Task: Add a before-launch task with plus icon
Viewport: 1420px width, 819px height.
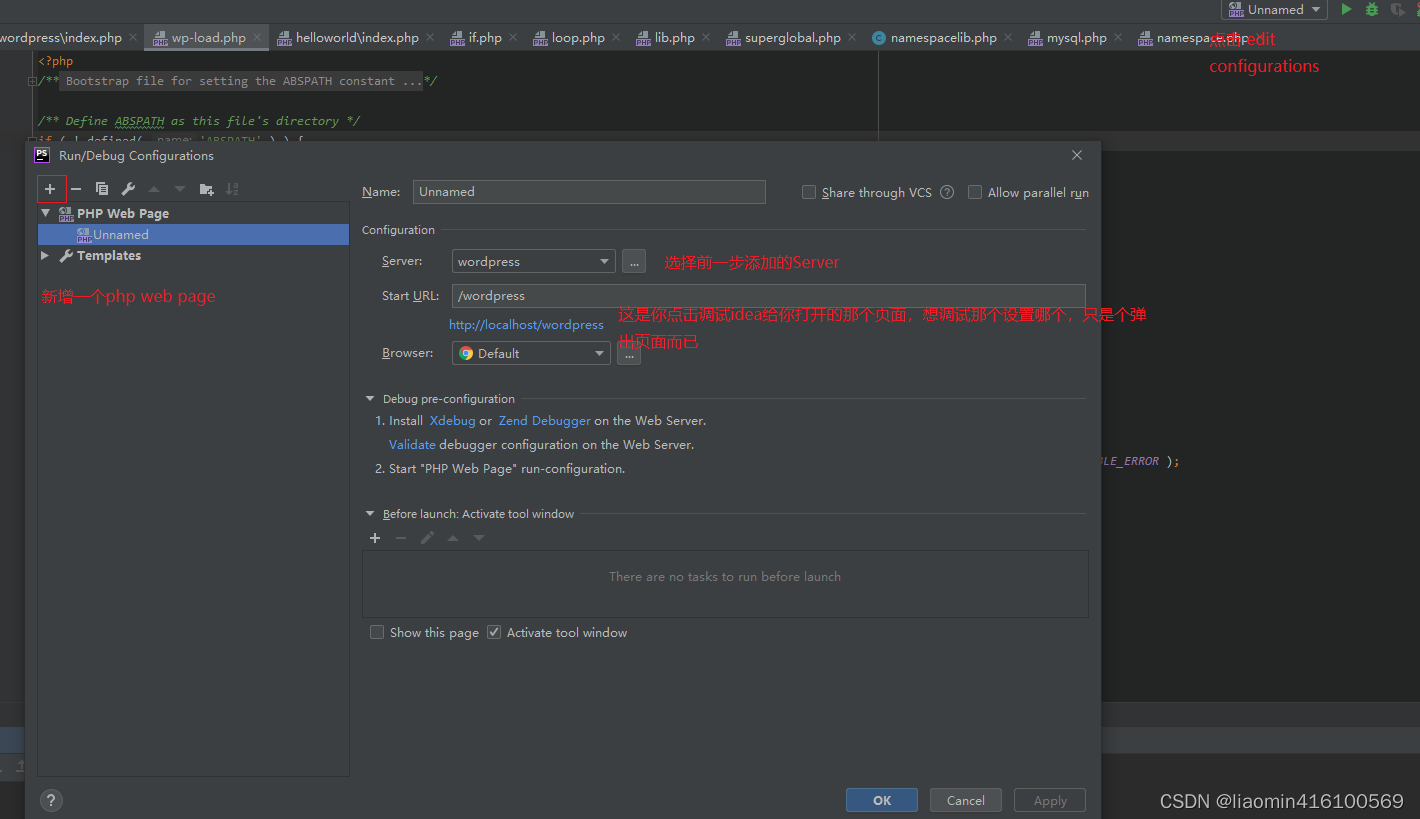Action: coord(375,538)
